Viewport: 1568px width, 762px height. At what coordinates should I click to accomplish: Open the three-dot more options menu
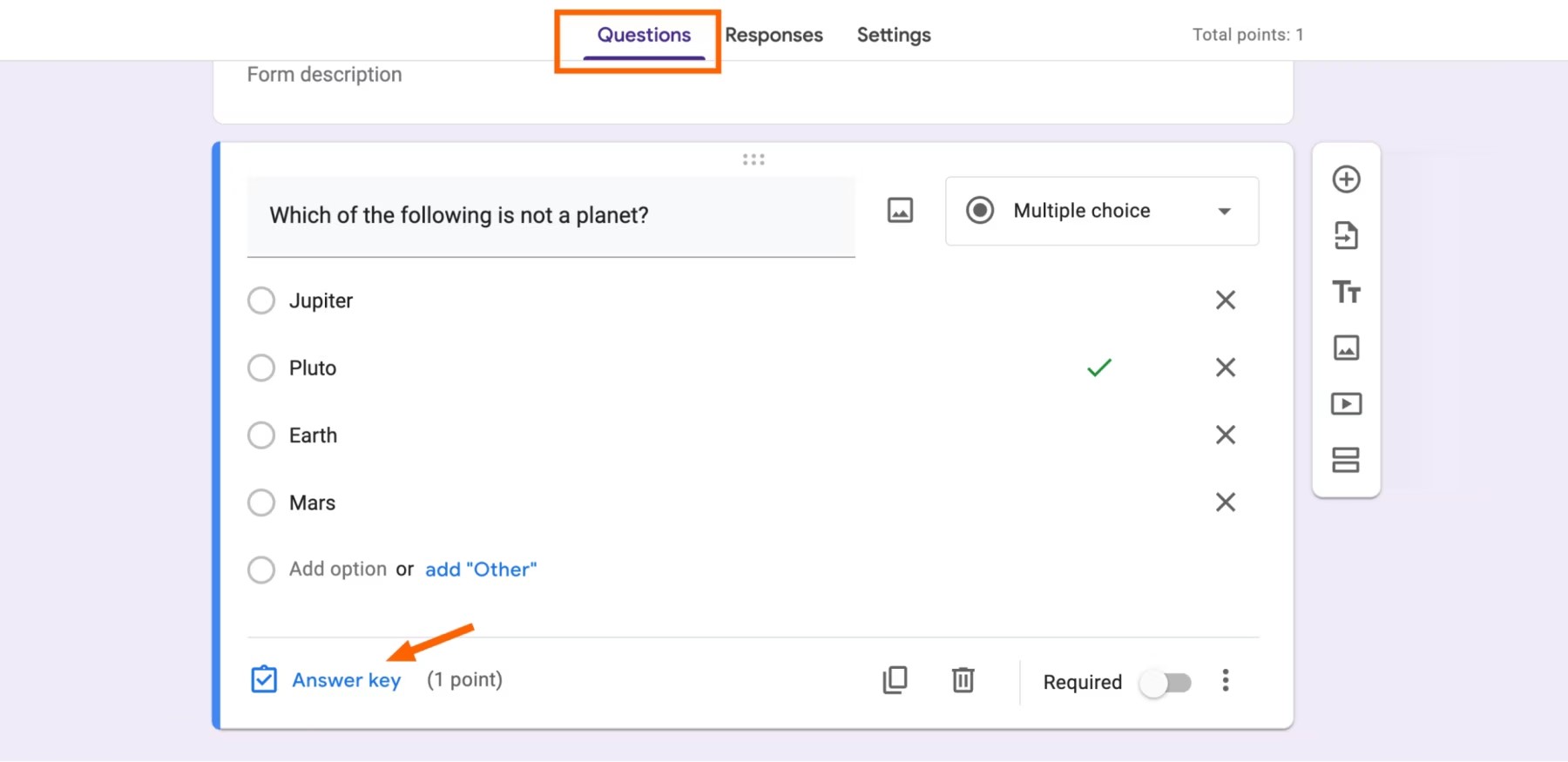click(x=1226, y=680)
